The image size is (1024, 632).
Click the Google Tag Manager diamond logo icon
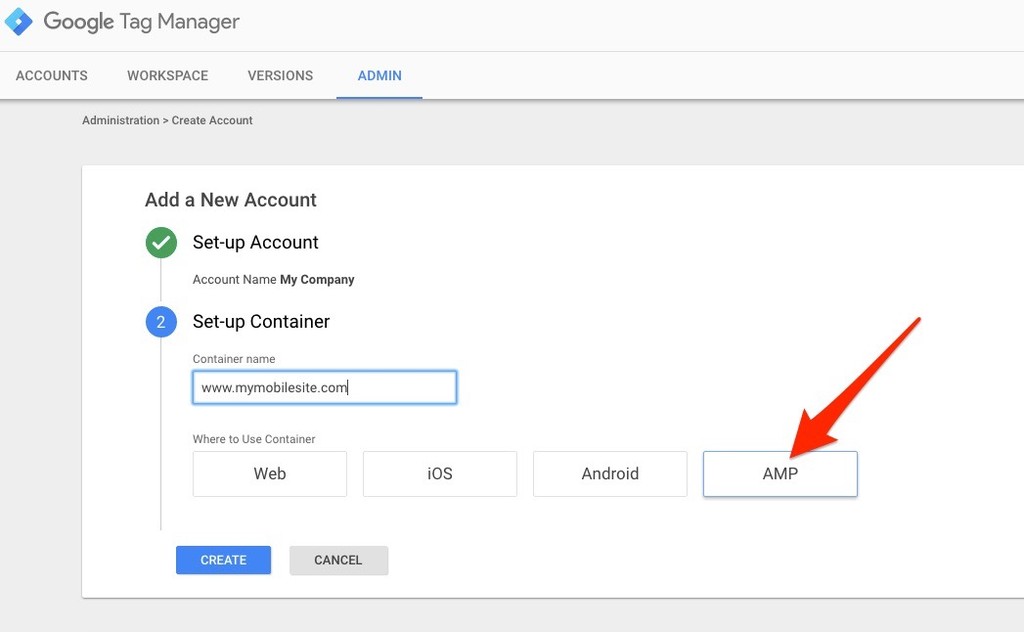point(18,20)
